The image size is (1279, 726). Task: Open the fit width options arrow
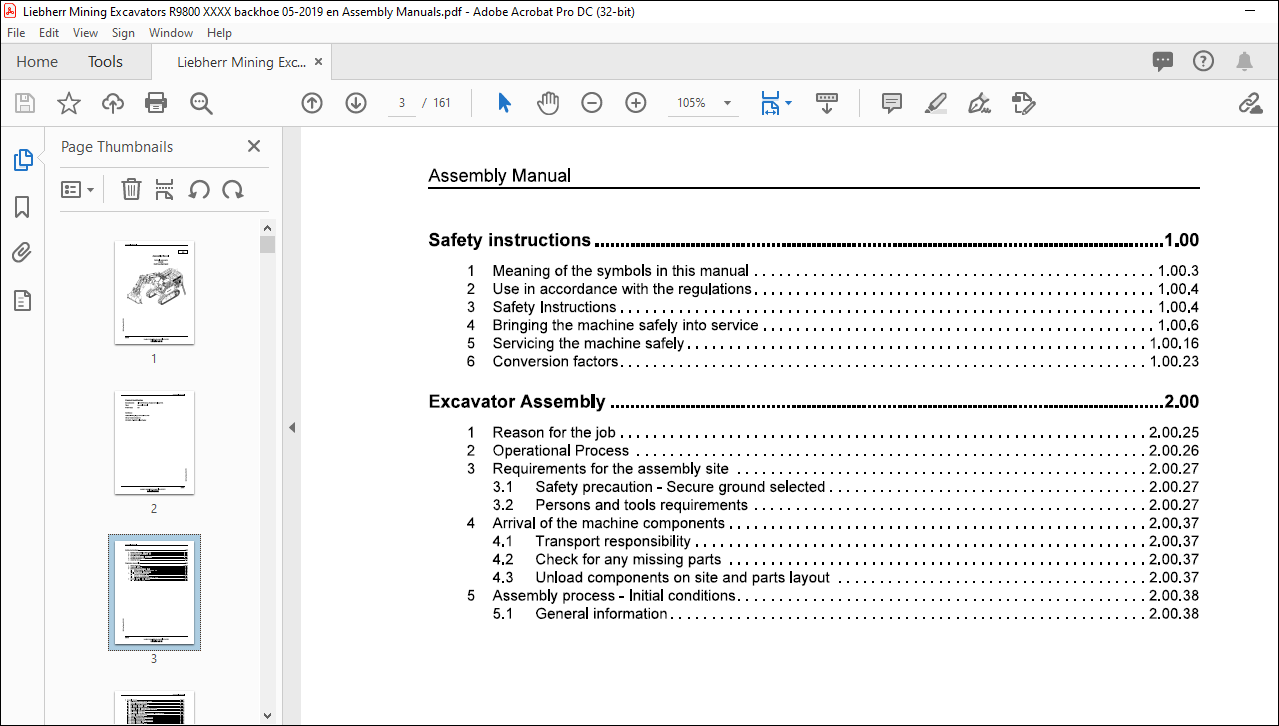(789, 103)
